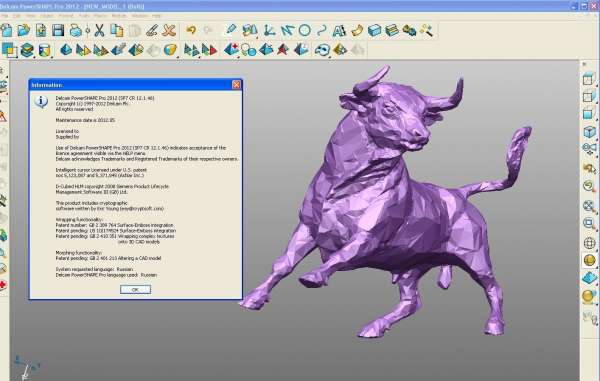
Task: Open the Help menu
Action: (x=157, y=16)
